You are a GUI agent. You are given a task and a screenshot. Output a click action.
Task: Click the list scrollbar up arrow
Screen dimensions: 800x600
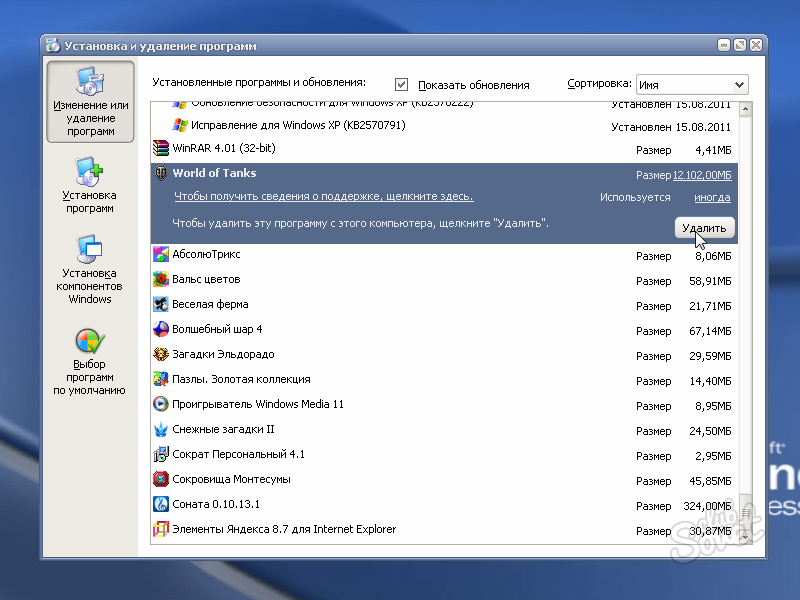pos(744,108)
